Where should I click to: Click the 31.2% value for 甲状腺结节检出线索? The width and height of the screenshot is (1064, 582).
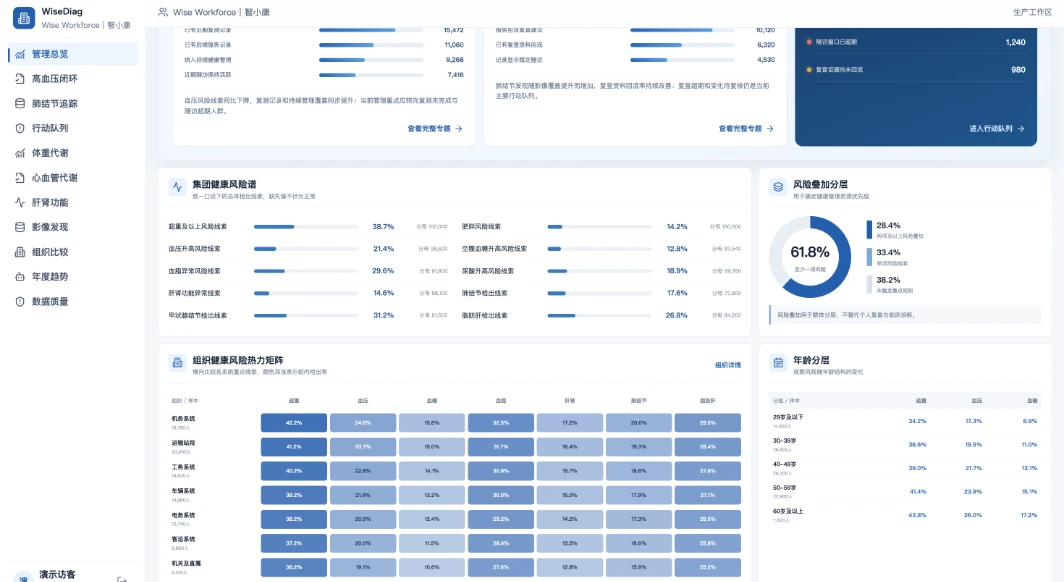click(x=383, y=315)
